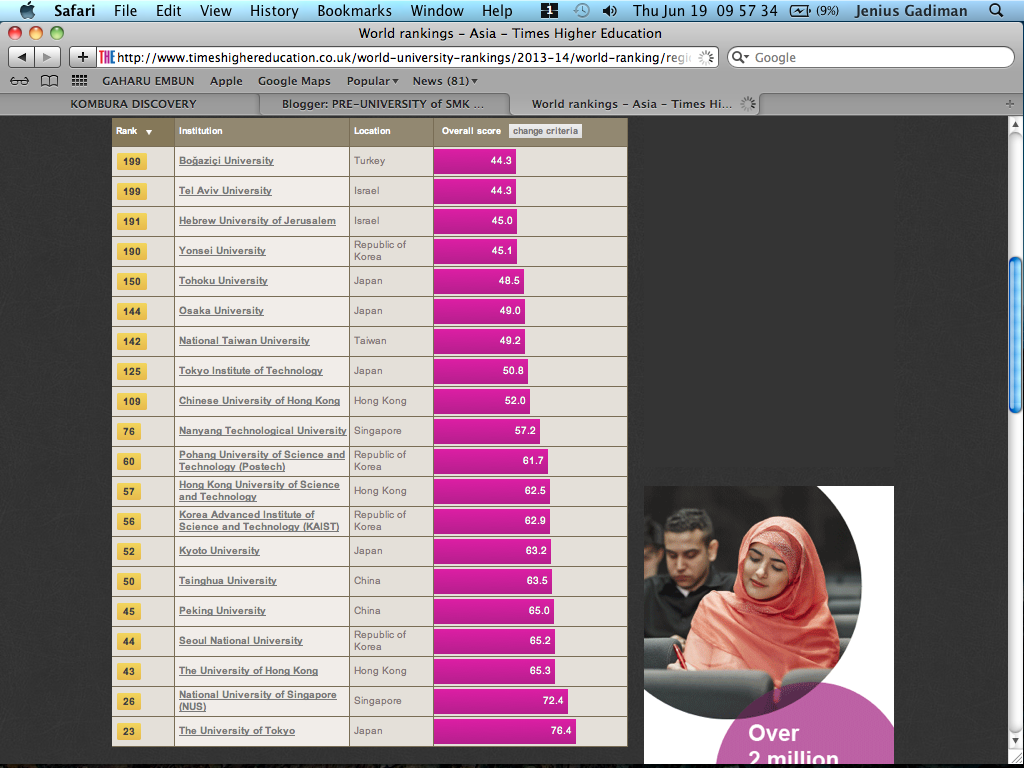Click the THE site favicon in address bar
Screen dimensions: 1024x768
pos(107,57)
